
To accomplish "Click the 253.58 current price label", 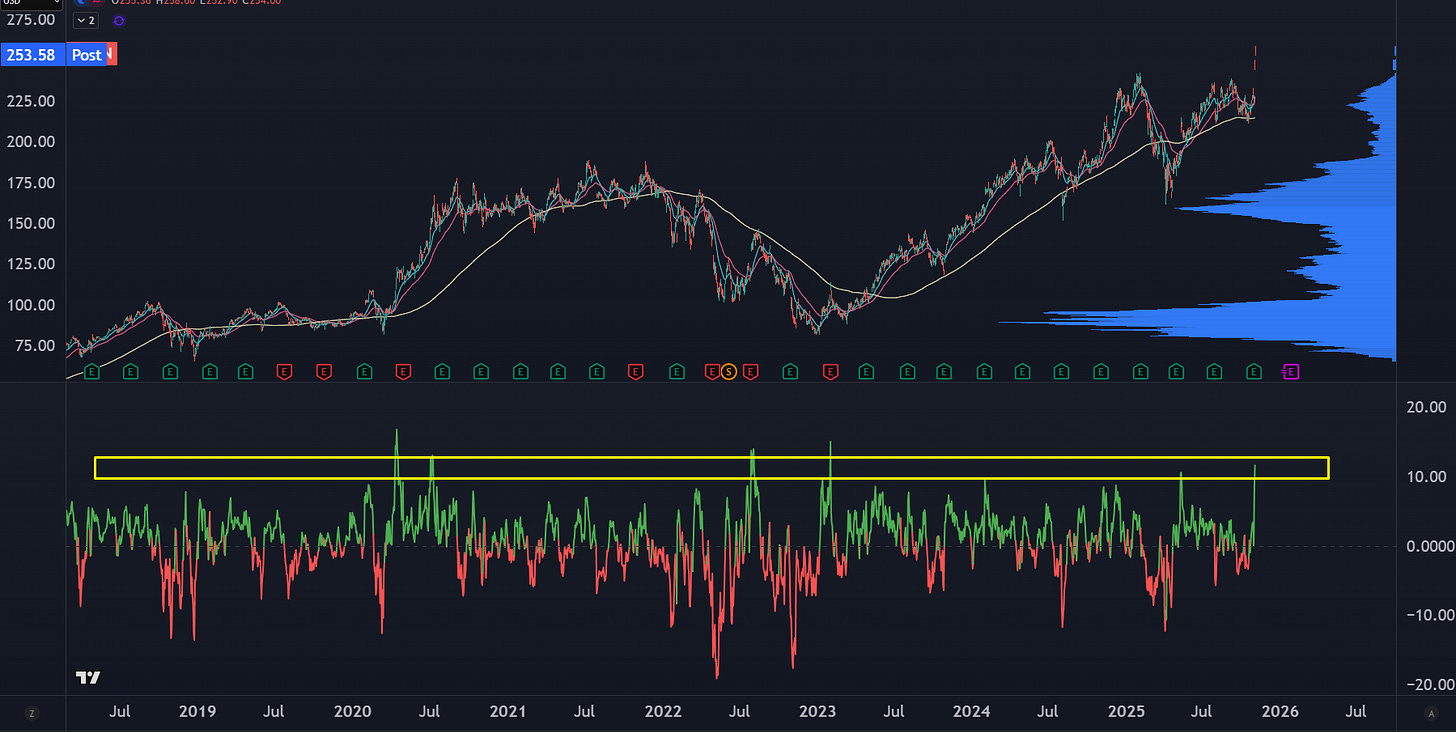I will tap(33, 55).
